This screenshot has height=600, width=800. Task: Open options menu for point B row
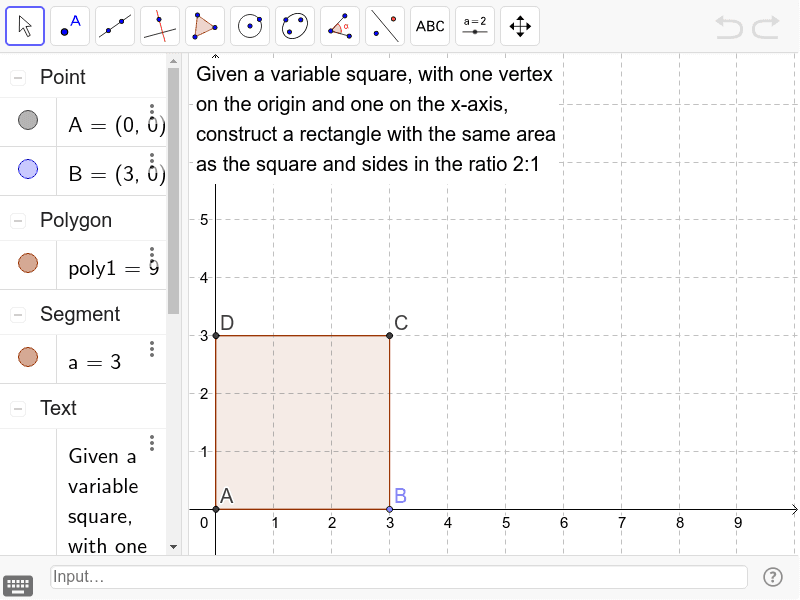coord(152,160)
